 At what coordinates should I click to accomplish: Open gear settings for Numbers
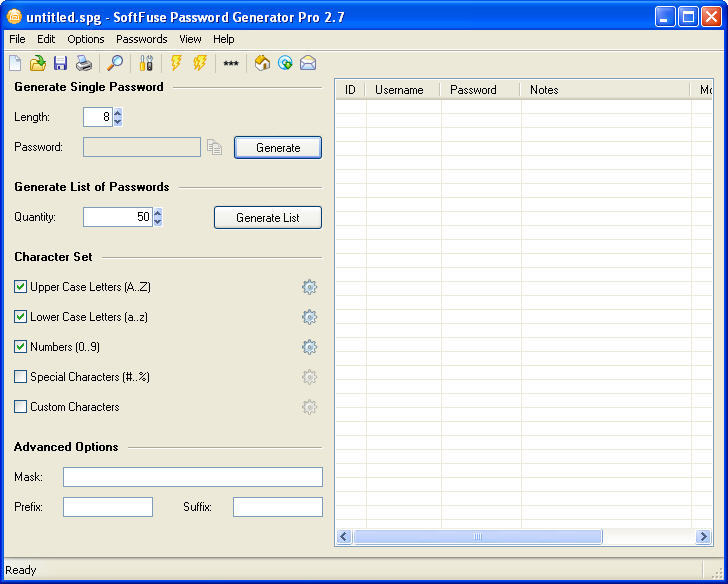pyautogui.click(x=309, y=347)
